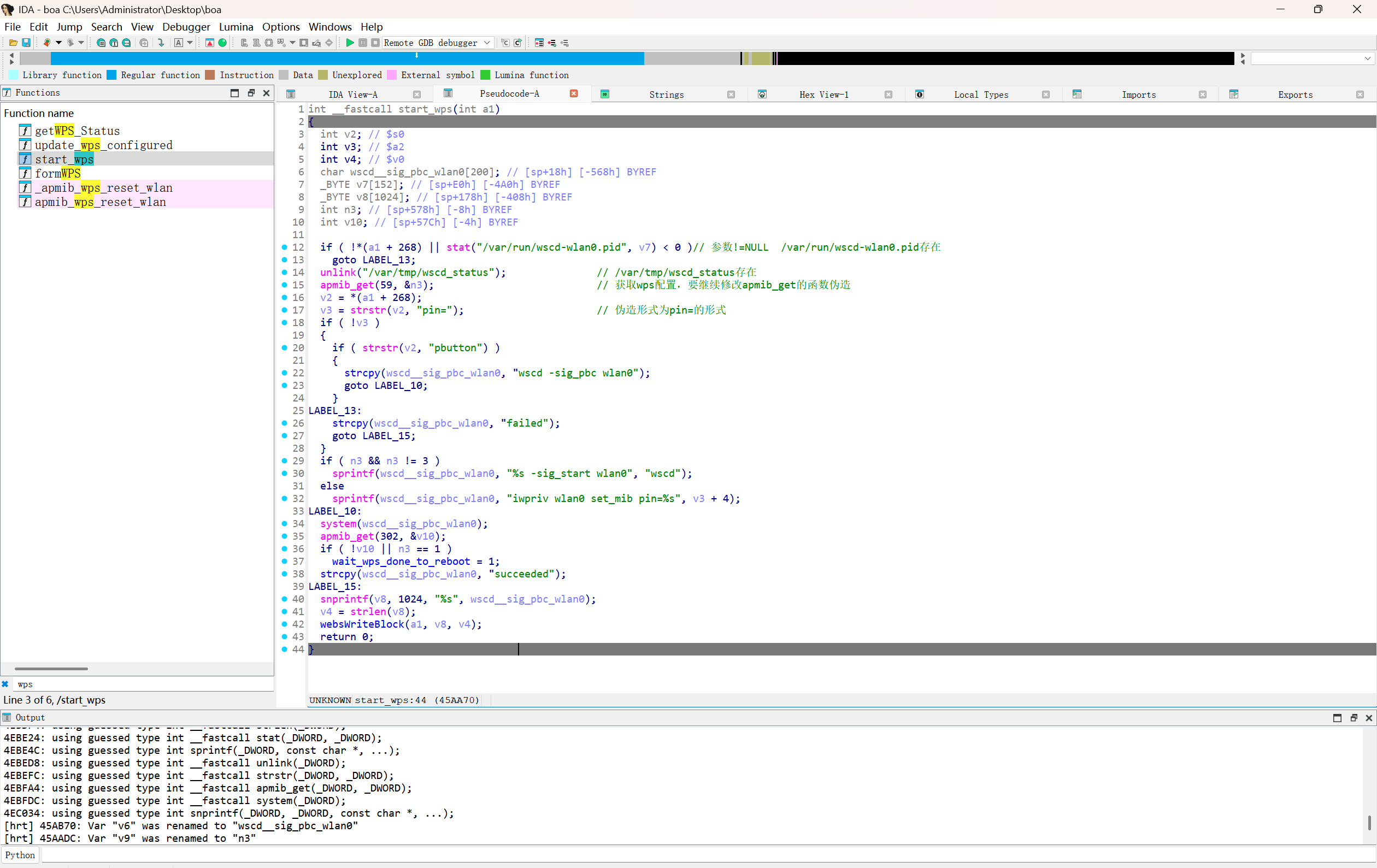Close the Pseudocode-A tab

point(574,94)
